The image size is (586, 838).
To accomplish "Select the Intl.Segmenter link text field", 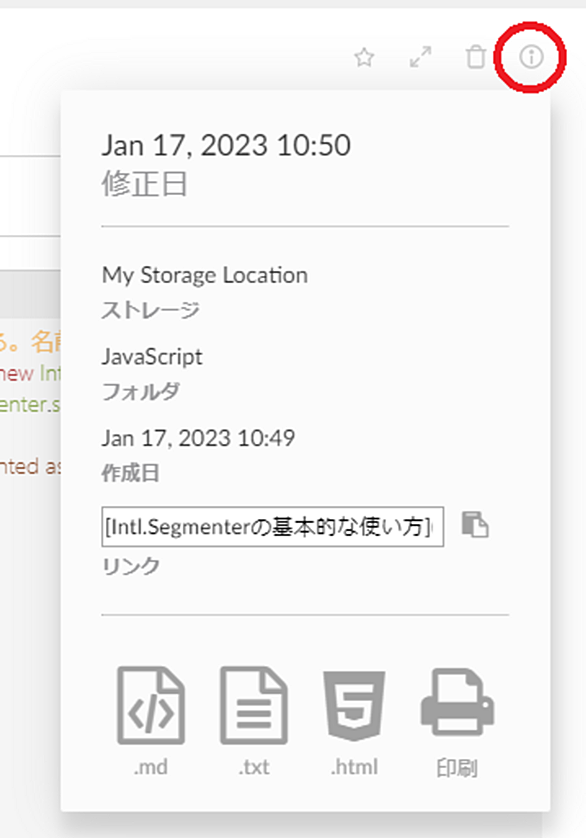I will (x=273, y=527).
